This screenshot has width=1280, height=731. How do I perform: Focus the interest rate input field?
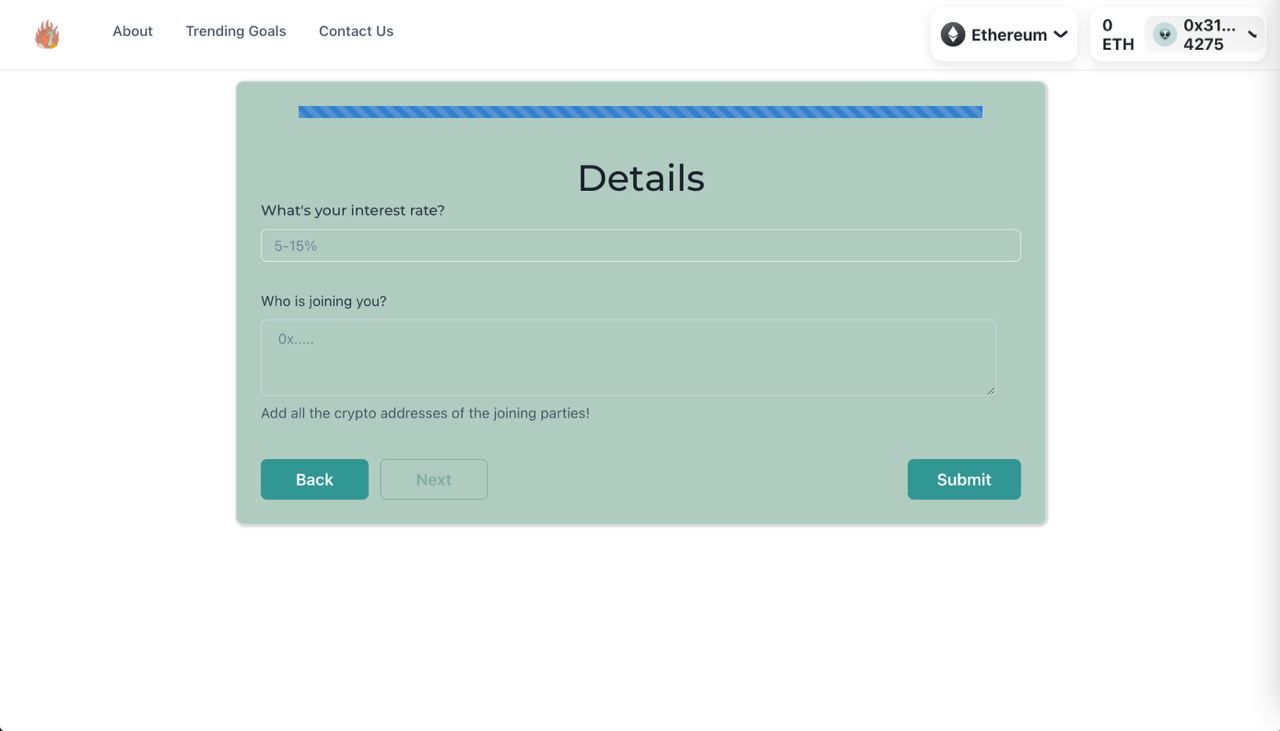[640, 245]
